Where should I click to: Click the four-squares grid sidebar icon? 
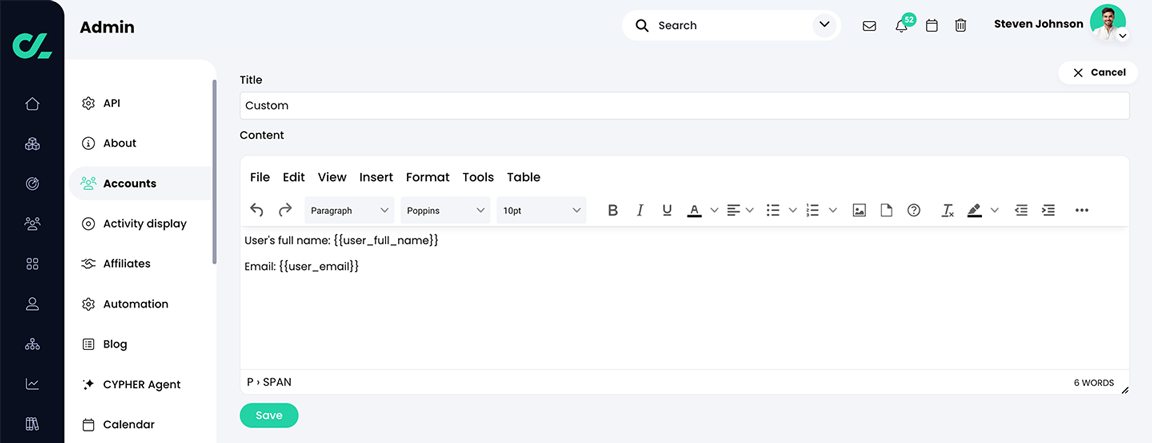32,264
